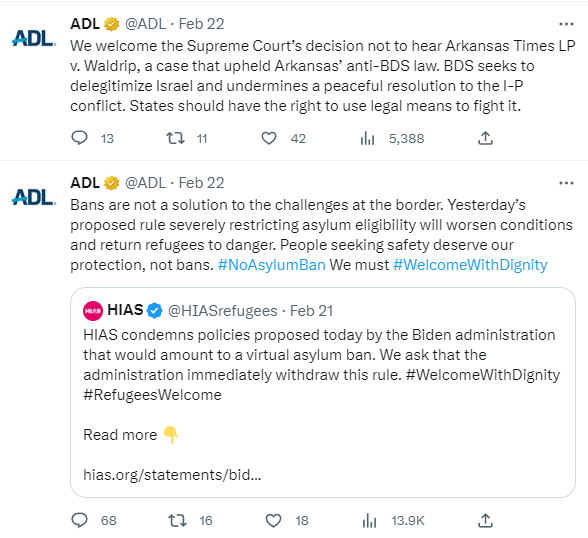
Task: Reply to the asylum ban tweet with 68 replies
Action: click(x=79, y=520)
